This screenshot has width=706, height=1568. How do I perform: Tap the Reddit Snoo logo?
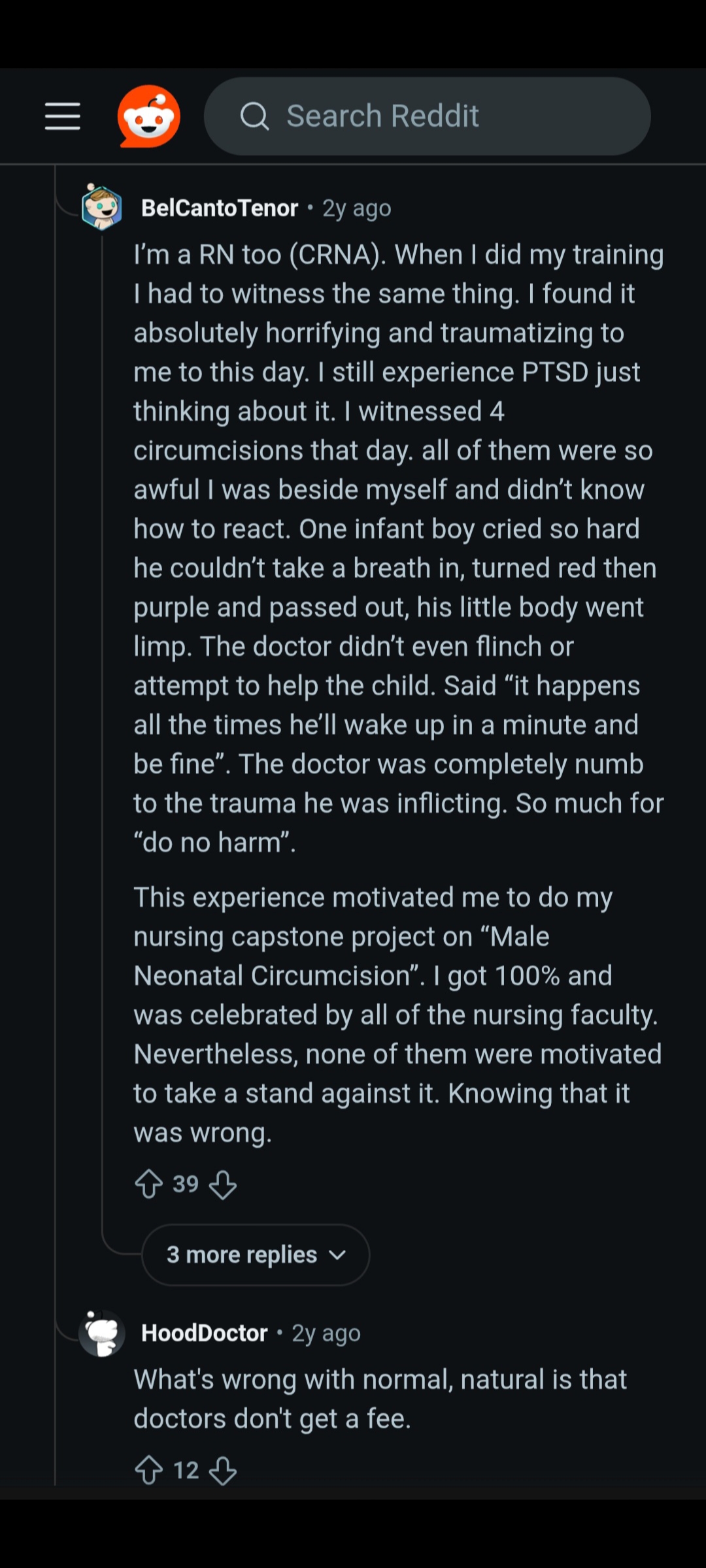(149, 116)
